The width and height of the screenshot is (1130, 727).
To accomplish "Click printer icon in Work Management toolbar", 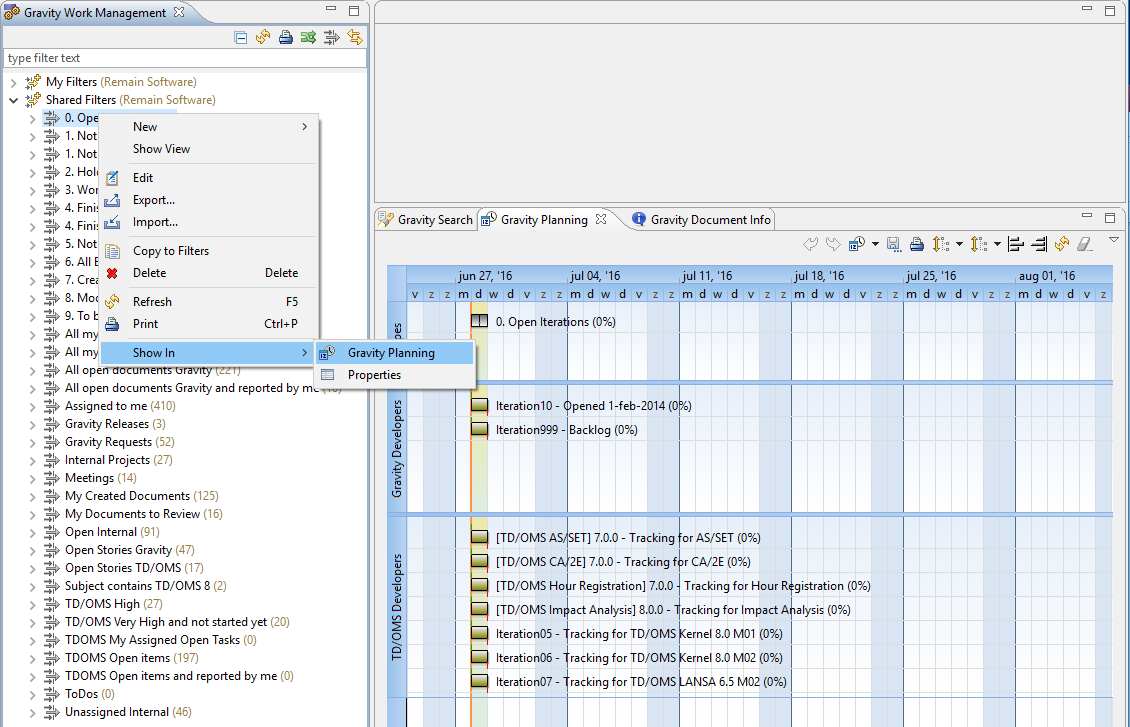I will 286,38.
